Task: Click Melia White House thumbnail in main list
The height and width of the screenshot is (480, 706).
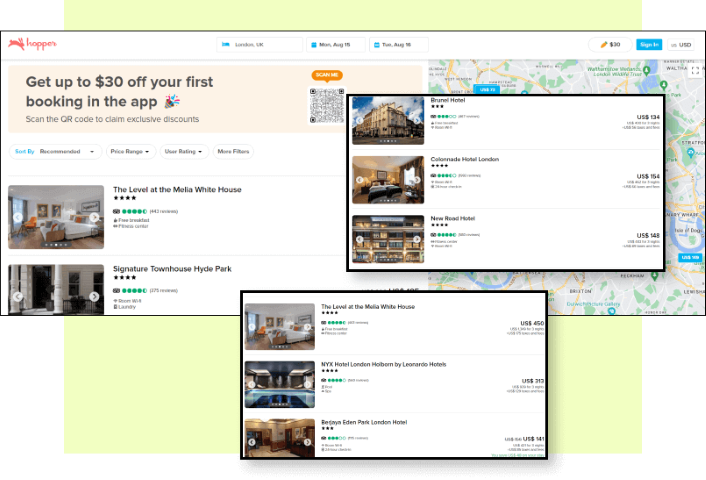Action: click(56, 217)
